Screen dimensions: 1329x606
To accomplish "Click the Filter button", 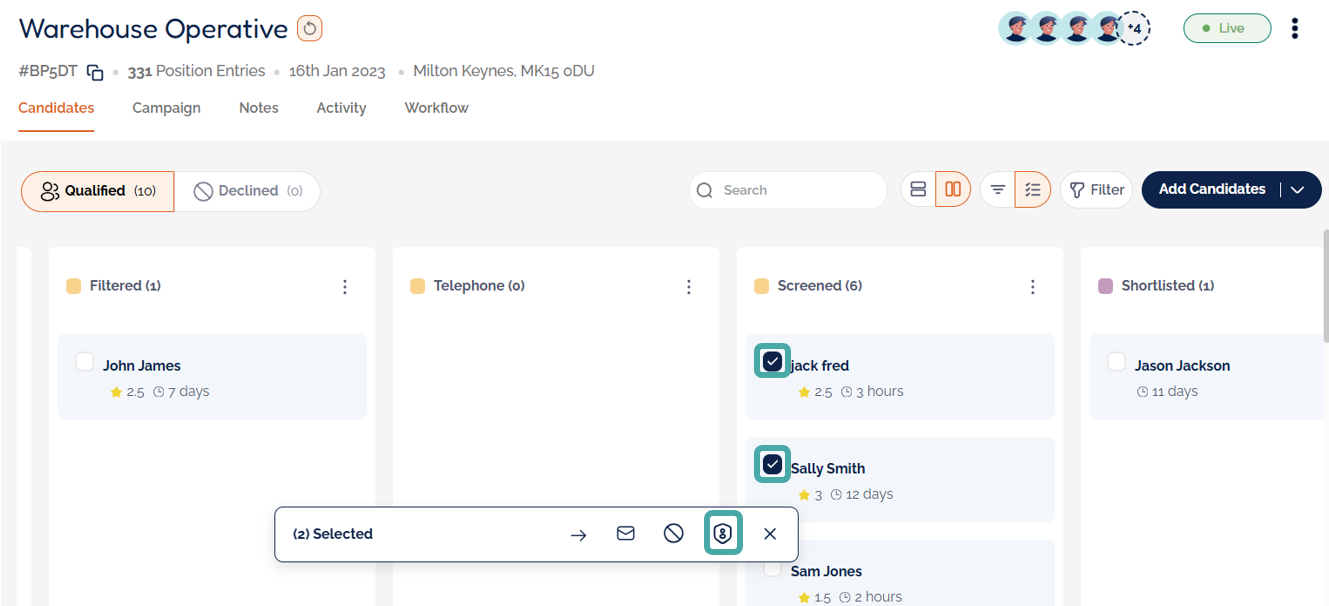I will click(x=1096, y=190).
